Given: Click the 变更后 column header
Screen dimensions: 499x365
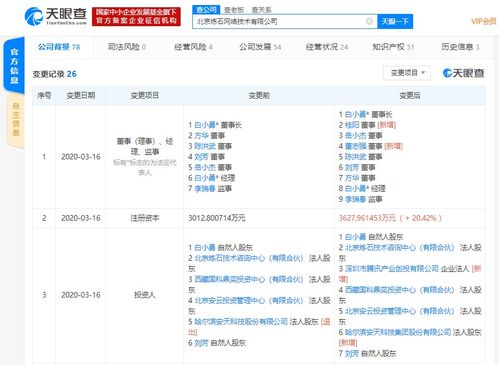Looking at the screenshot, I should pyautogui.click(x=410, y=96).
